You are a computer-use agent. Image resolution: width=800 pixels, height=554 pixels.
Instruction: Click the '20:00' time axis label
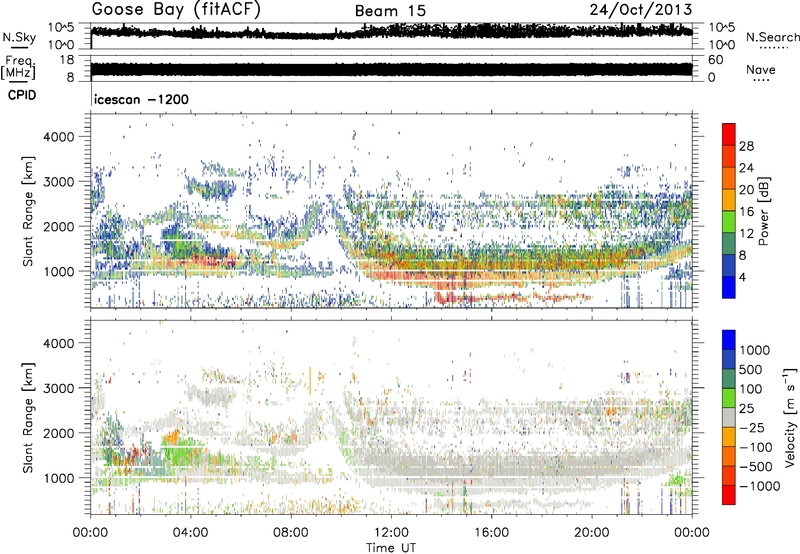pos(592,533)
